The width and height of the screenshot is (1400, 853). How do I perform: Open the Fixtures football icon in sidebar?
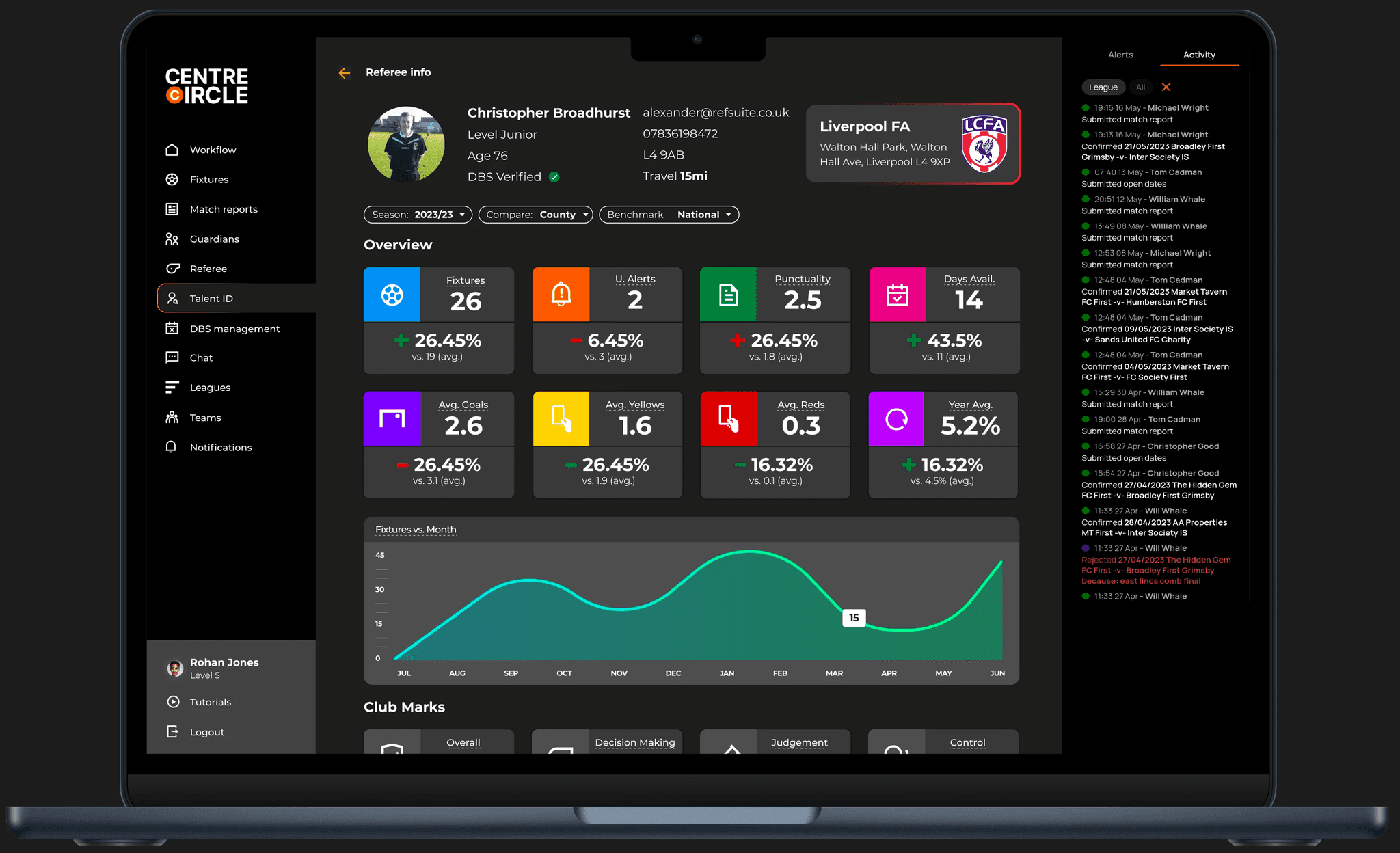click(172, 180)
